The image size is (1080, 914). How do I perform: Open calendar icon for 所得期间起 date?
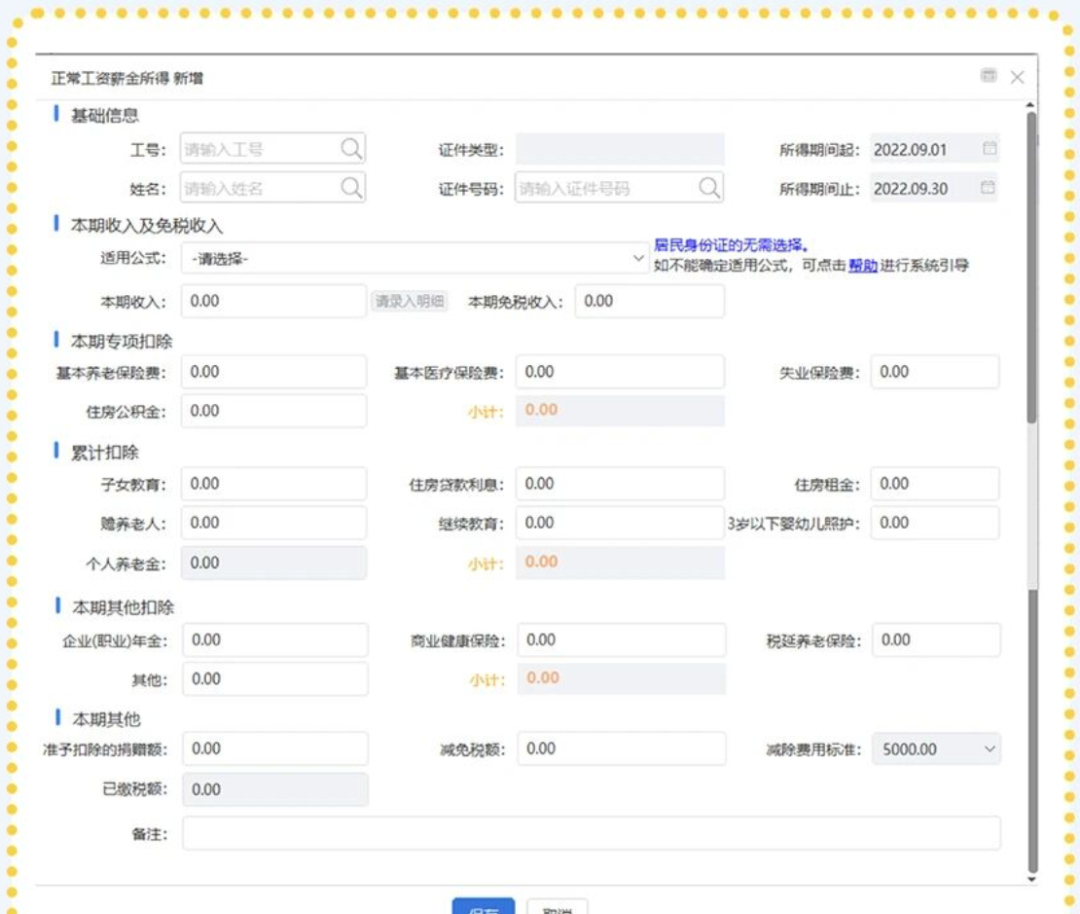[x=989, y=149]
